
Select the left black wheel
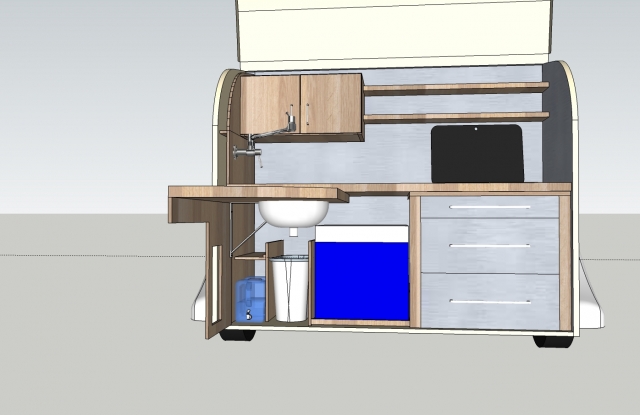click(238, 335)
